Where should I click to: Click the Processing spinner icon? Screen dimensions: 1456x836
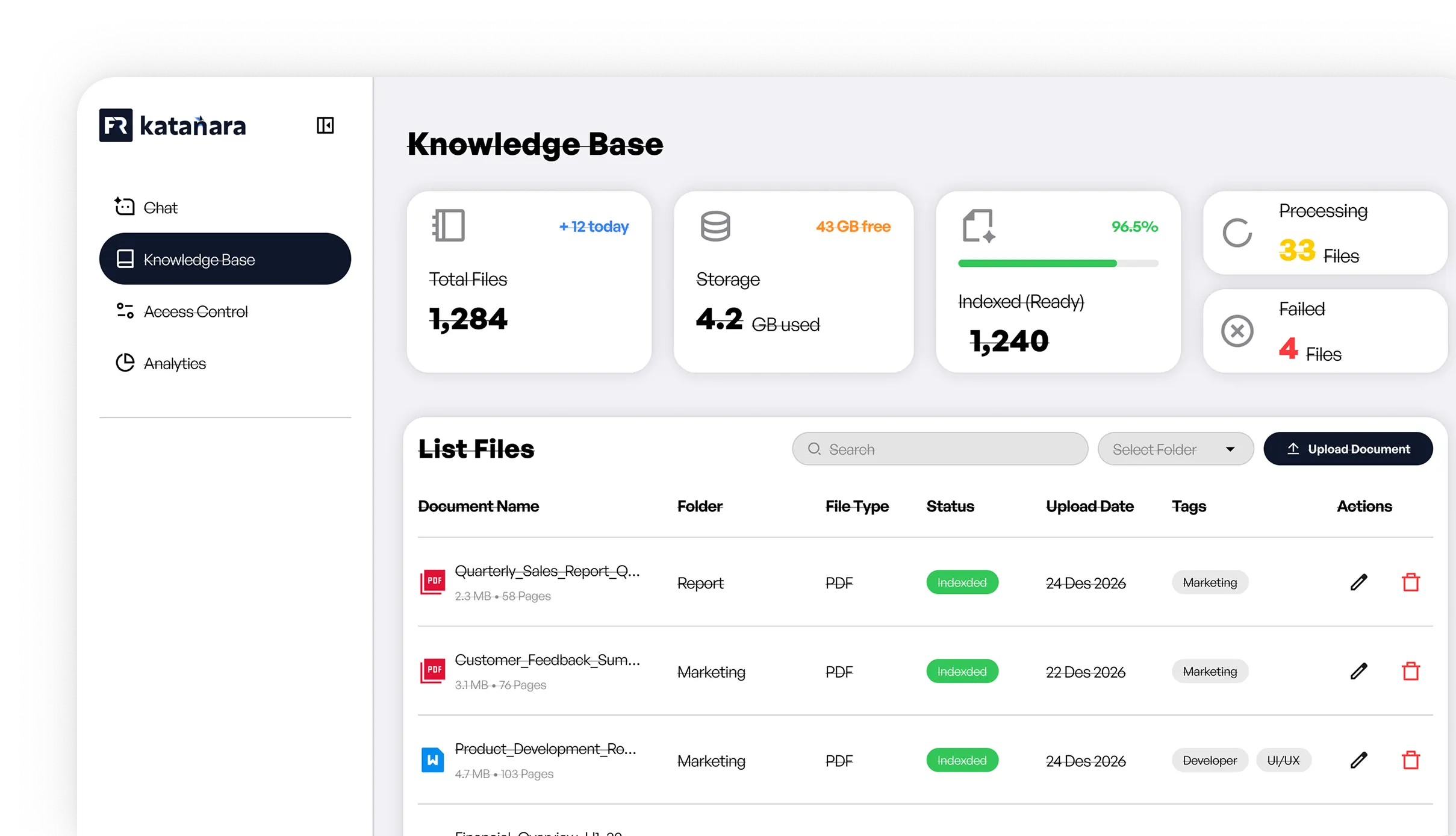(x=1237, y=233)
